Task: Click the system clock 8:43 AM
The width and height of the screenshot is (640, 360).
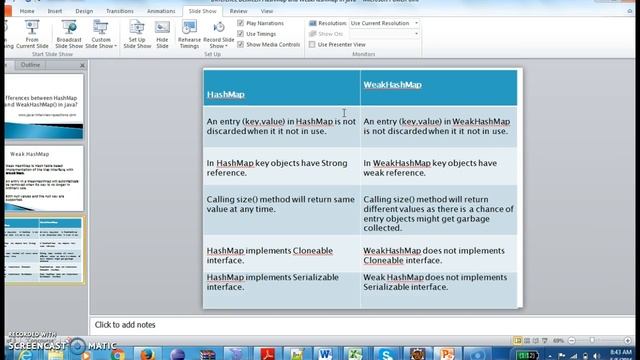Action: [621, 353]
